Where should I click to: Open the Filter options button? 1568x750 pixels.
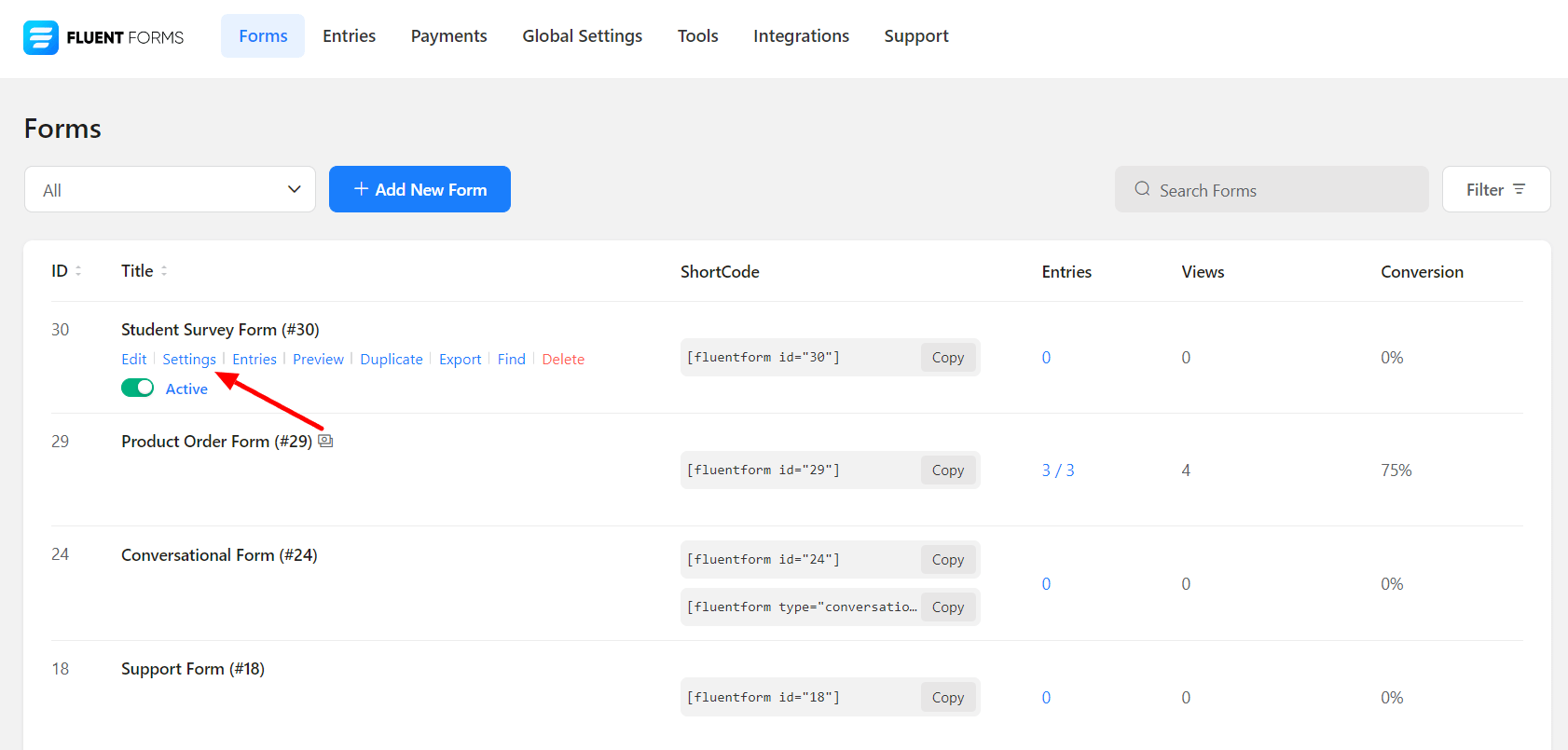1495,189
